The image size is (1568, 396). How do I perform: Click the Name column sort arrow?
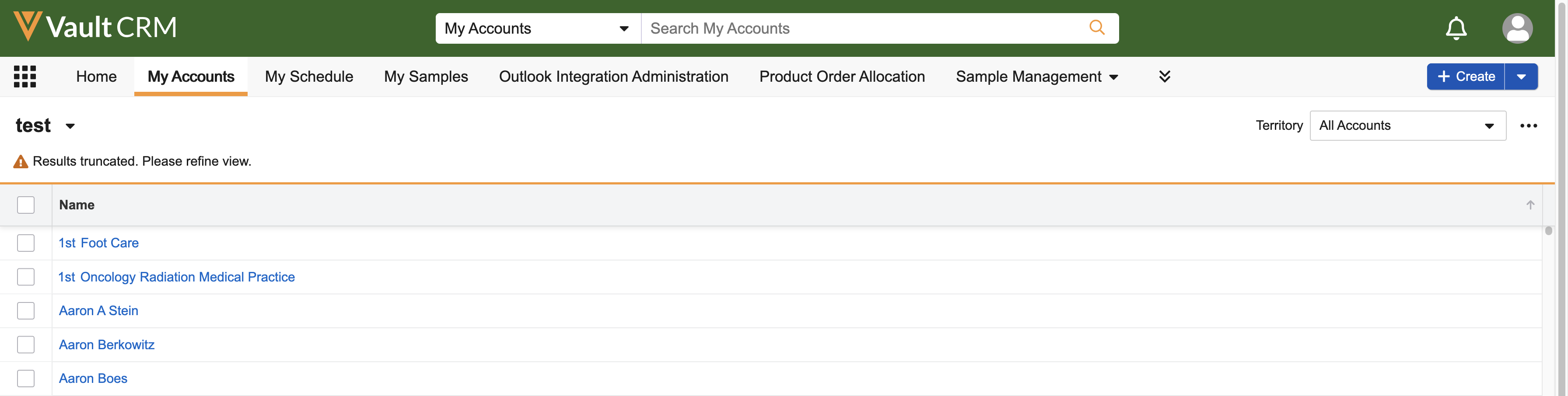pos(1529,205)
